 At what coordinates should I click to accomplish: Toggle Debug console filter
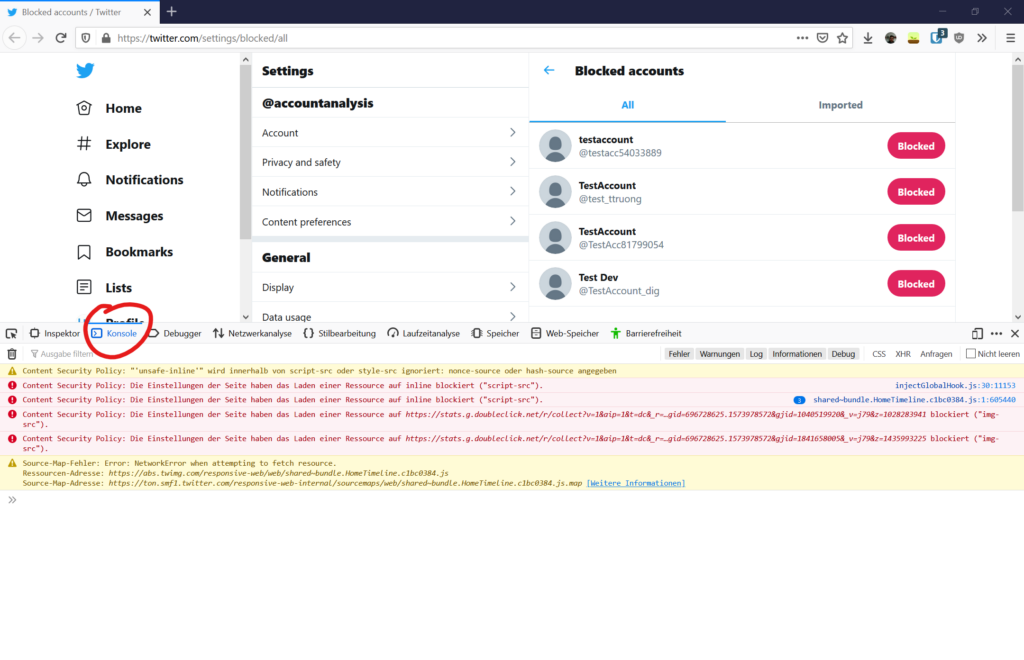[x=843, y=354]
